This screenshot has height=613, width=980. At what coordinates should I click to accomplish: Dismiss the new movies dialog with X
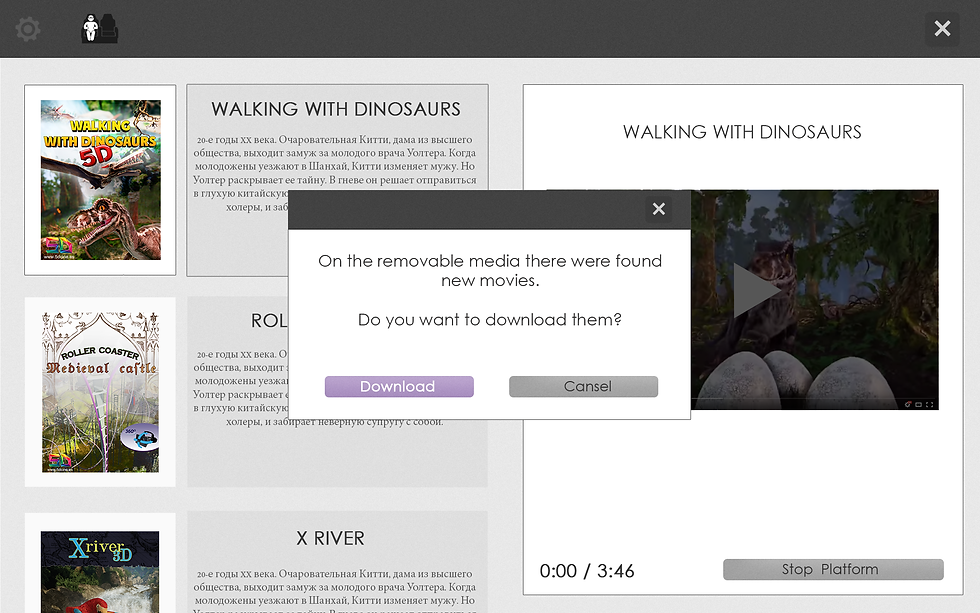(x=659, y=209)
